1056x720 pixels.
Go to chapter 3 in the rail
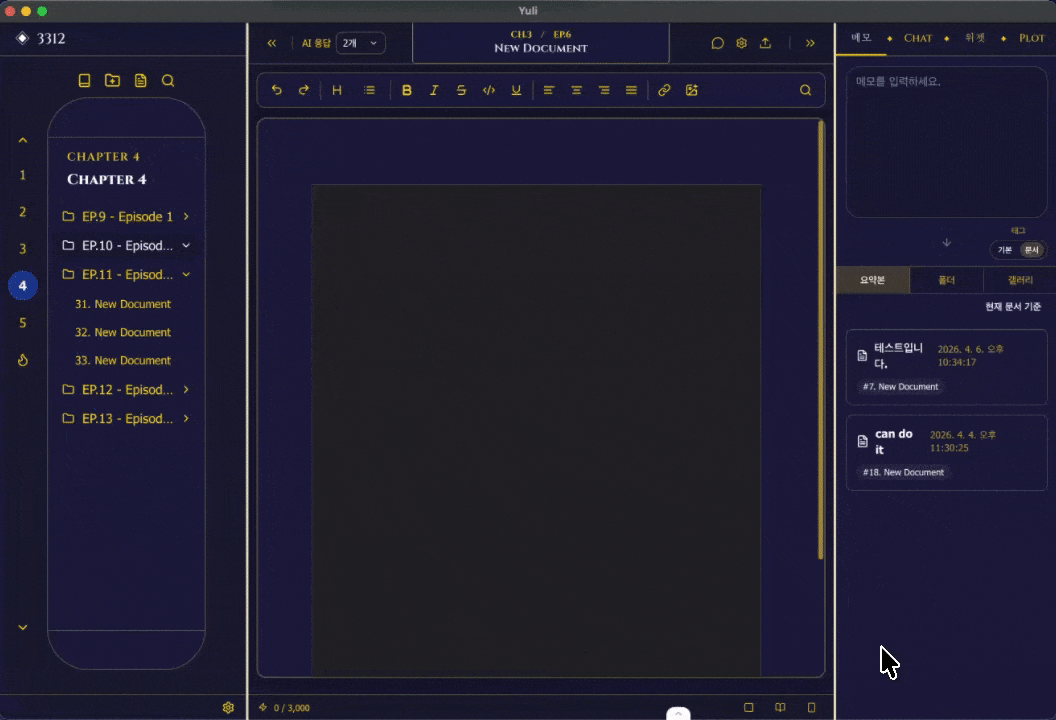23,249
